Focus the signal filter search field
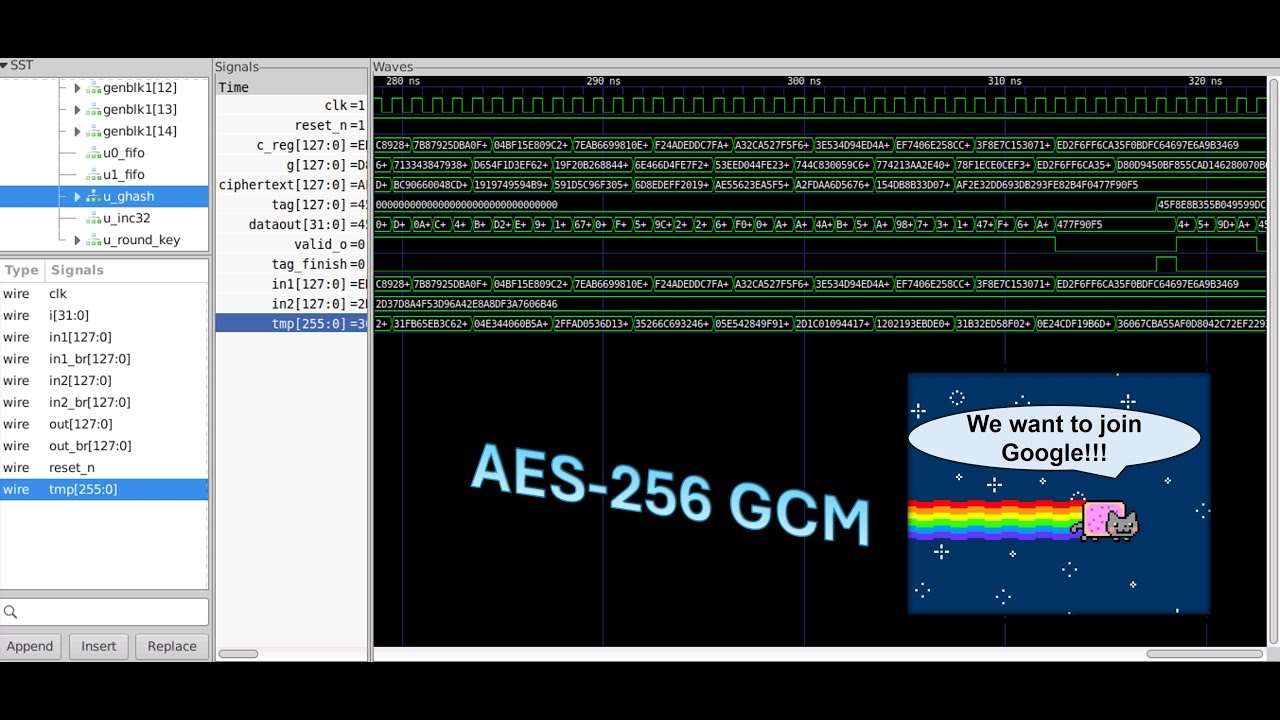 tap(104, 612)
